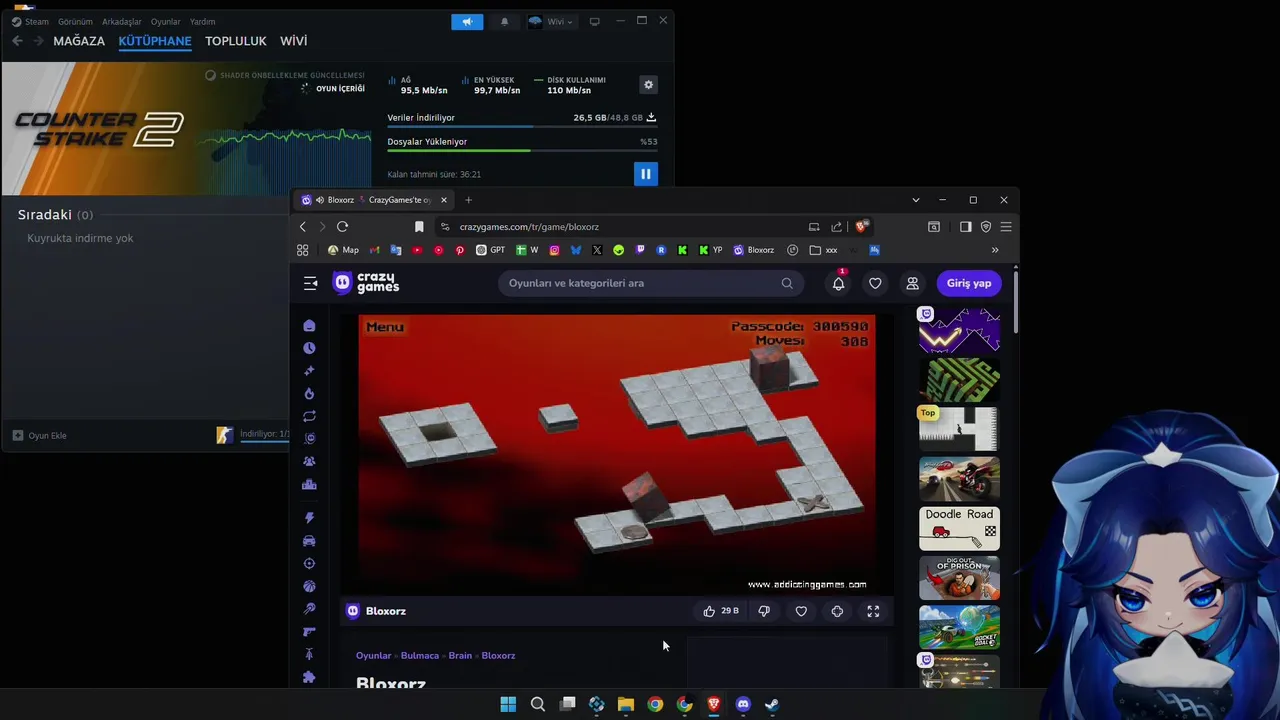
Task: Open the Map bookmark
Action: tap(343, 250)
